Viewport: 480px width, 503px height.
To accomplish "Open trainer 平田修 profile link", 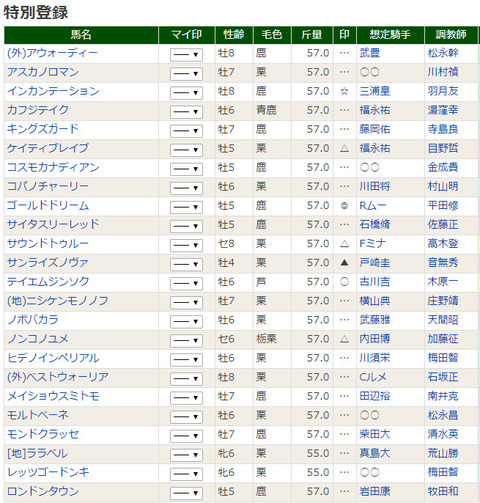I will click(443, 205).
